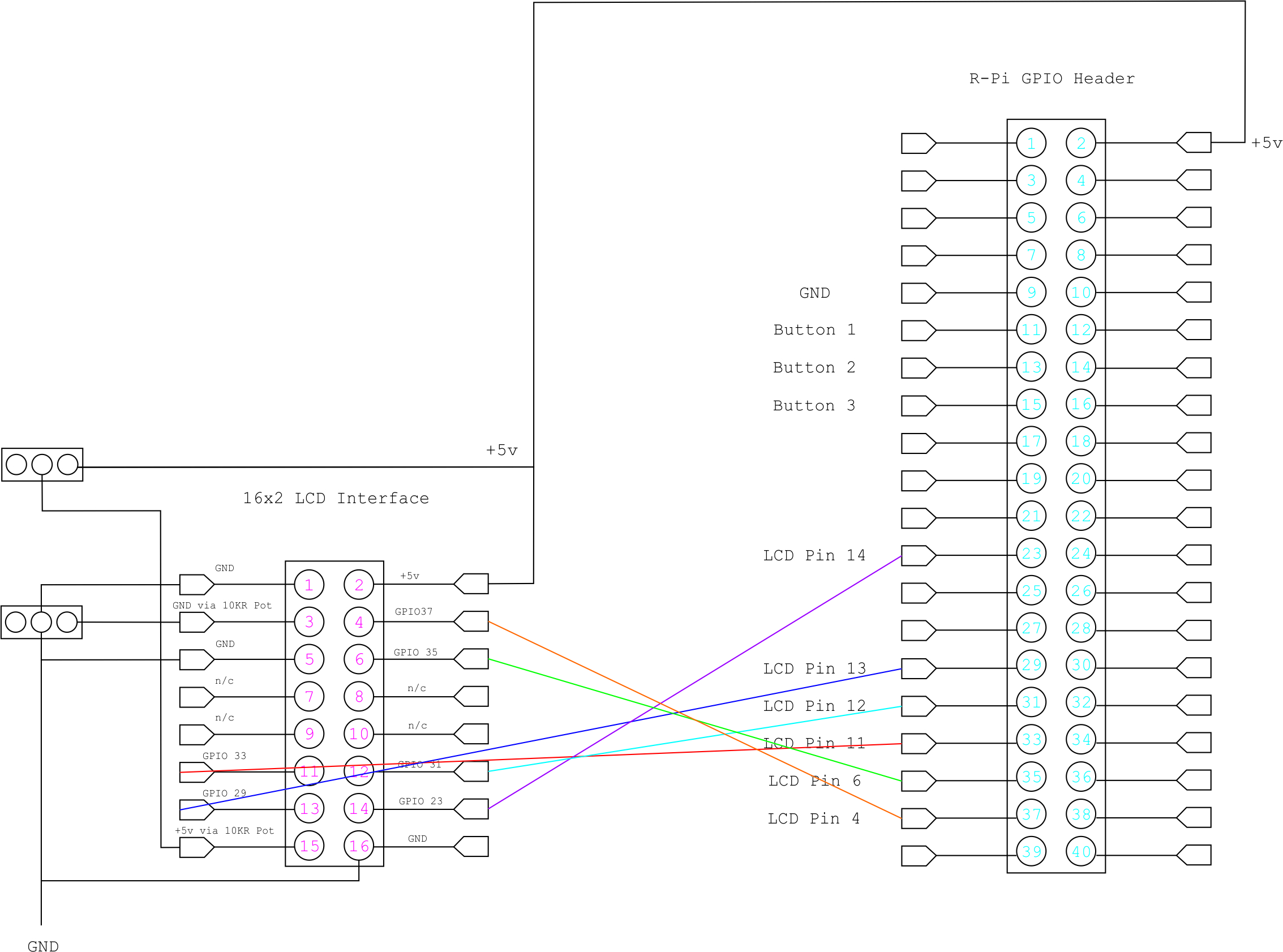Select pin 1 circle on the GPIO header
The height and width of the screenshot is (952, 1283).
click(x=1031, y=143)
